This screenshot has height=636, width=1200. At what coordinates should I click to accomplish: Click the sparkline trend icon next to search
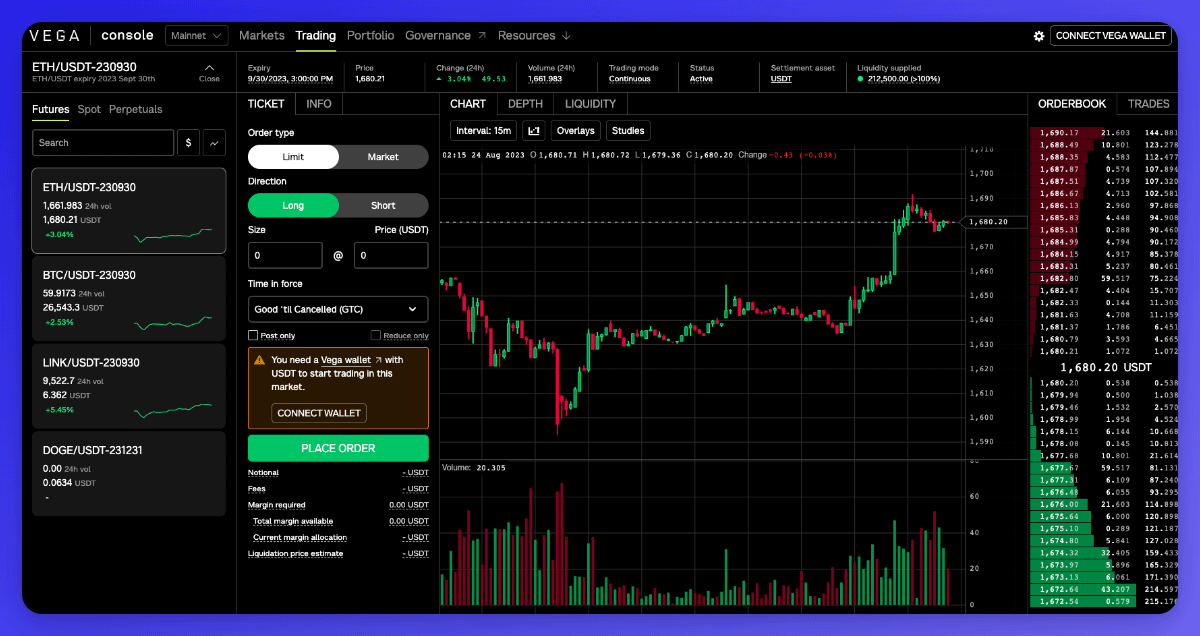pyautogui.click(x=214, y=143)
